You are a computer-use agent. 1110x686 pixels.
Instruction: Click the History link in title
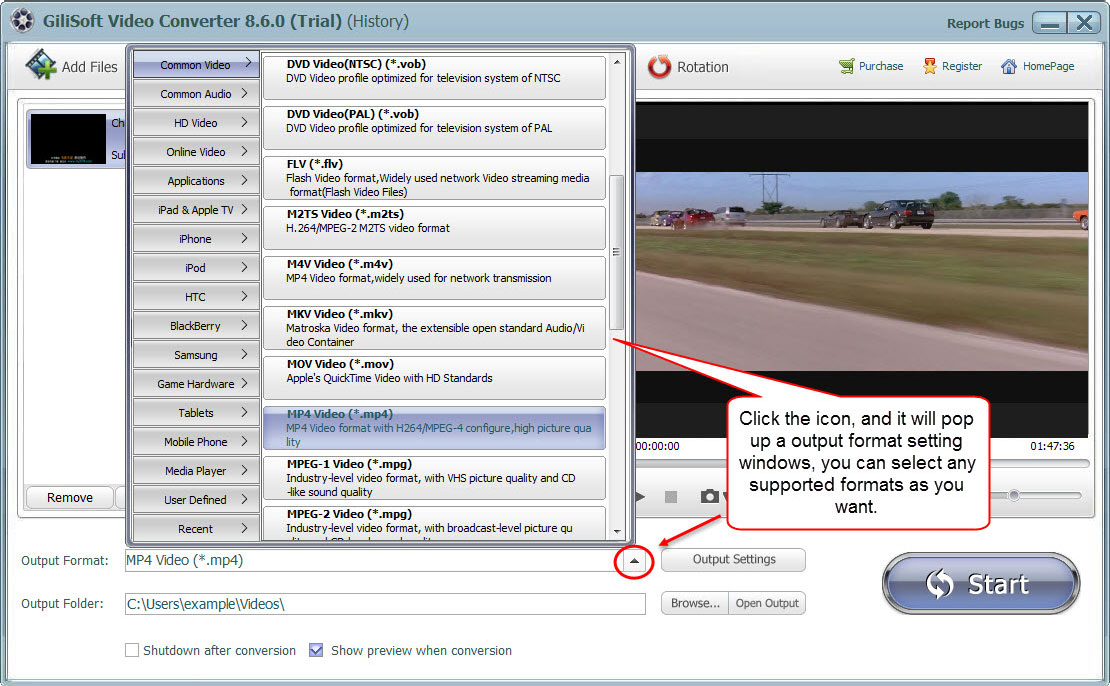click(378, 21)
